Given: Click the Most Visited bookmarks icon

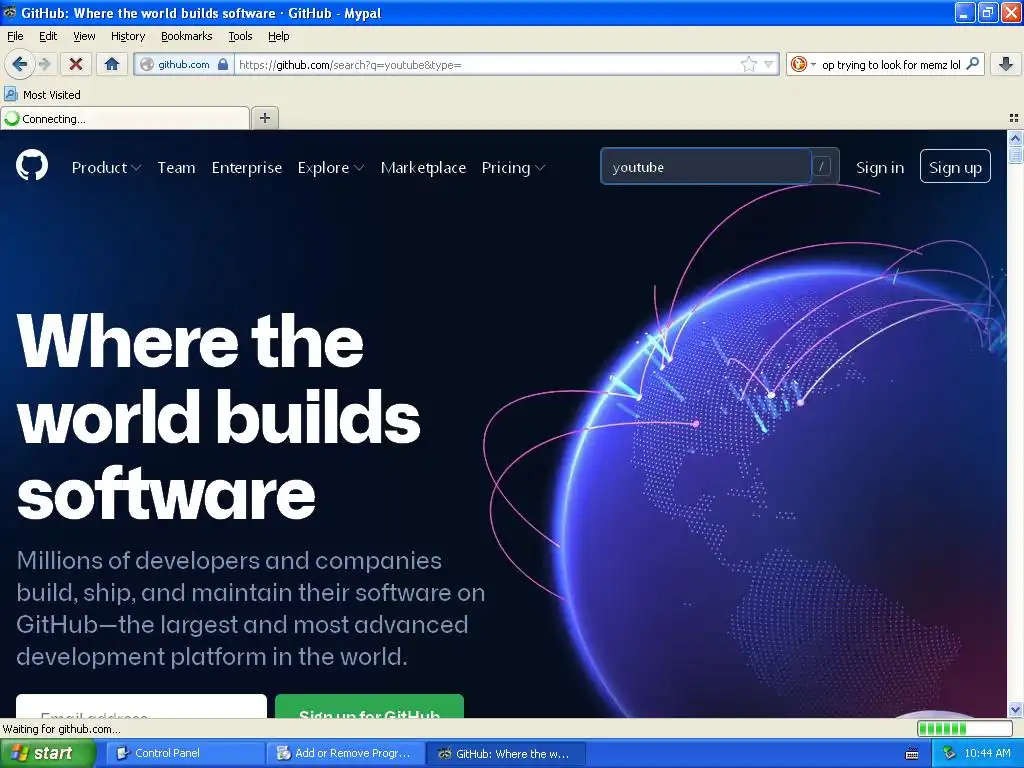Looking at the screenshot, I should [x=10, y=94].
